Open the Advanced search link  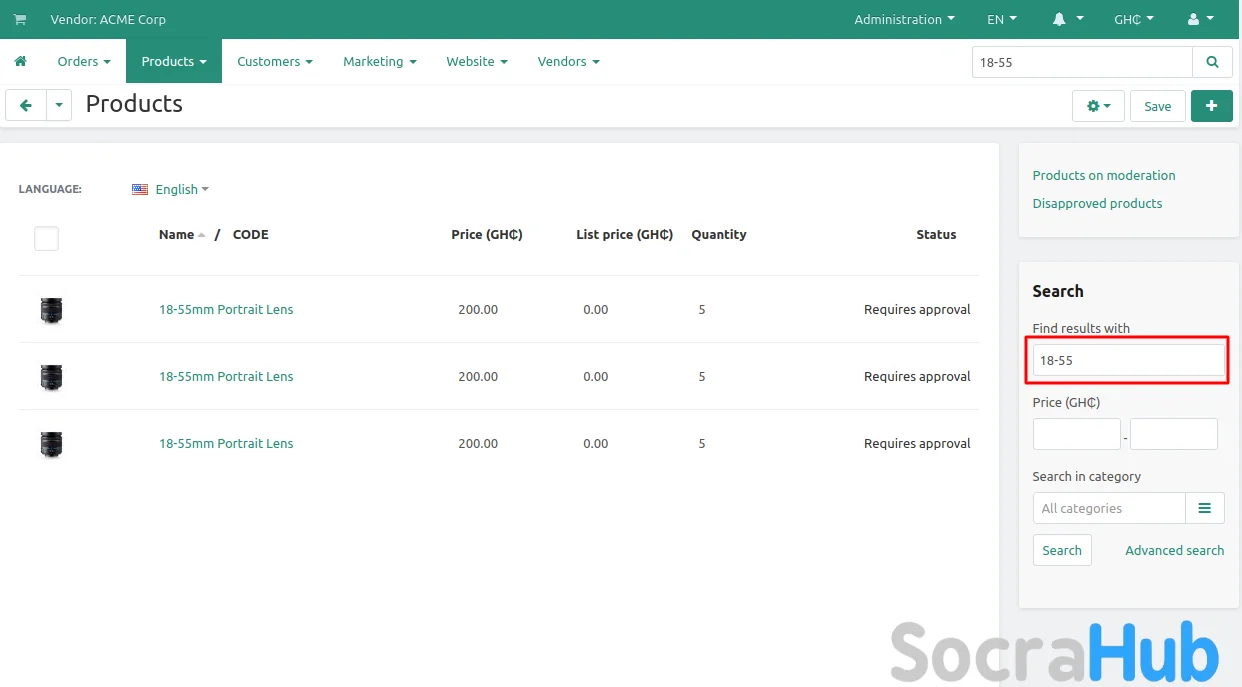coord(1174,550)
